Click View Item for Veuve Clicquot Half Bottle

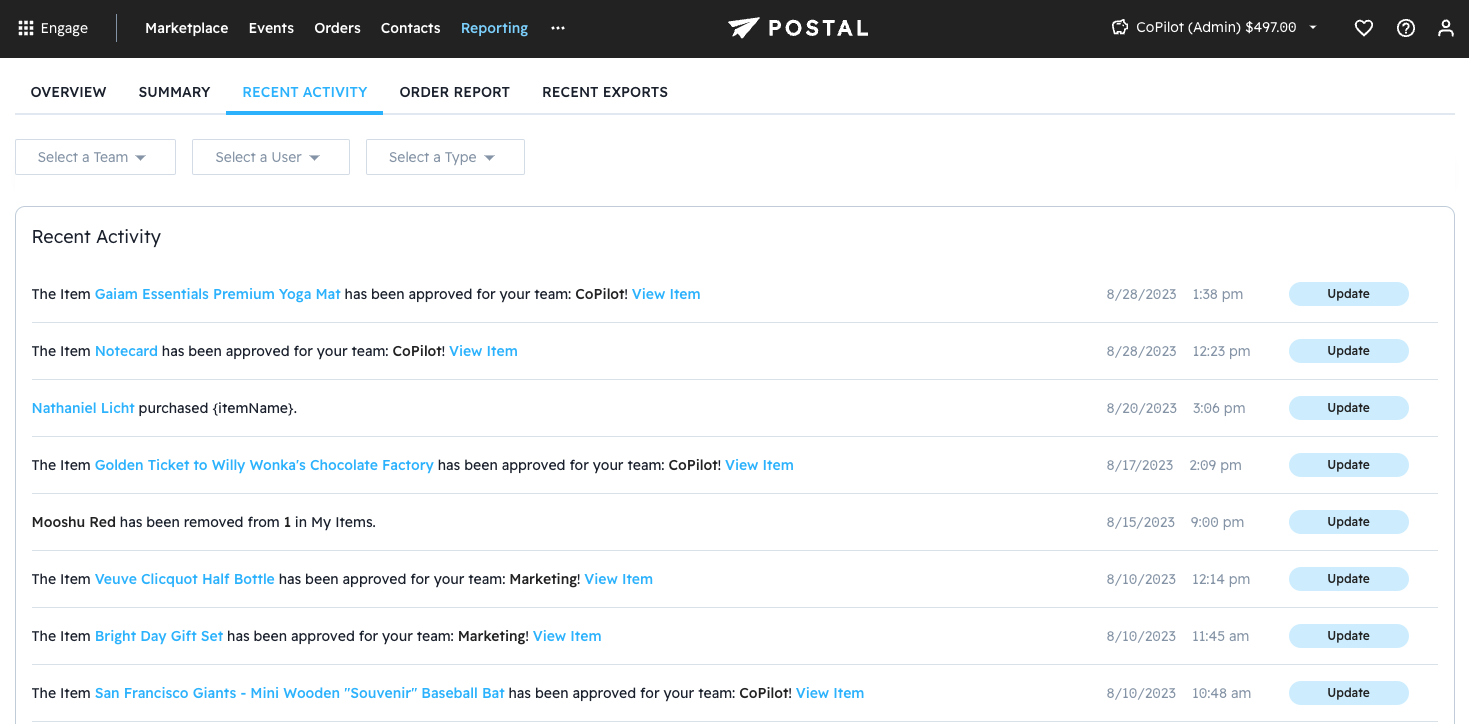pyautogui.click(x=618, y=579)
